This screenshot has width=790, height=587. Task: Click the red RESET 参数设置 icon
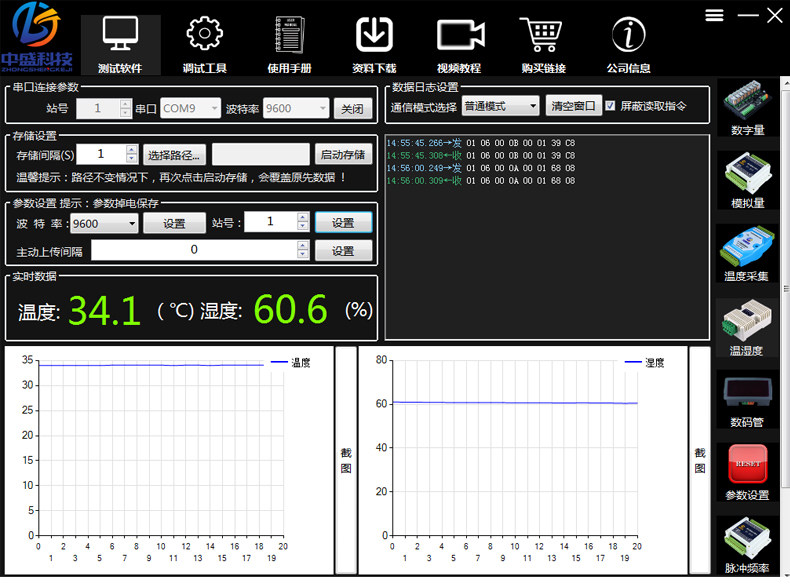pos(747,473)
